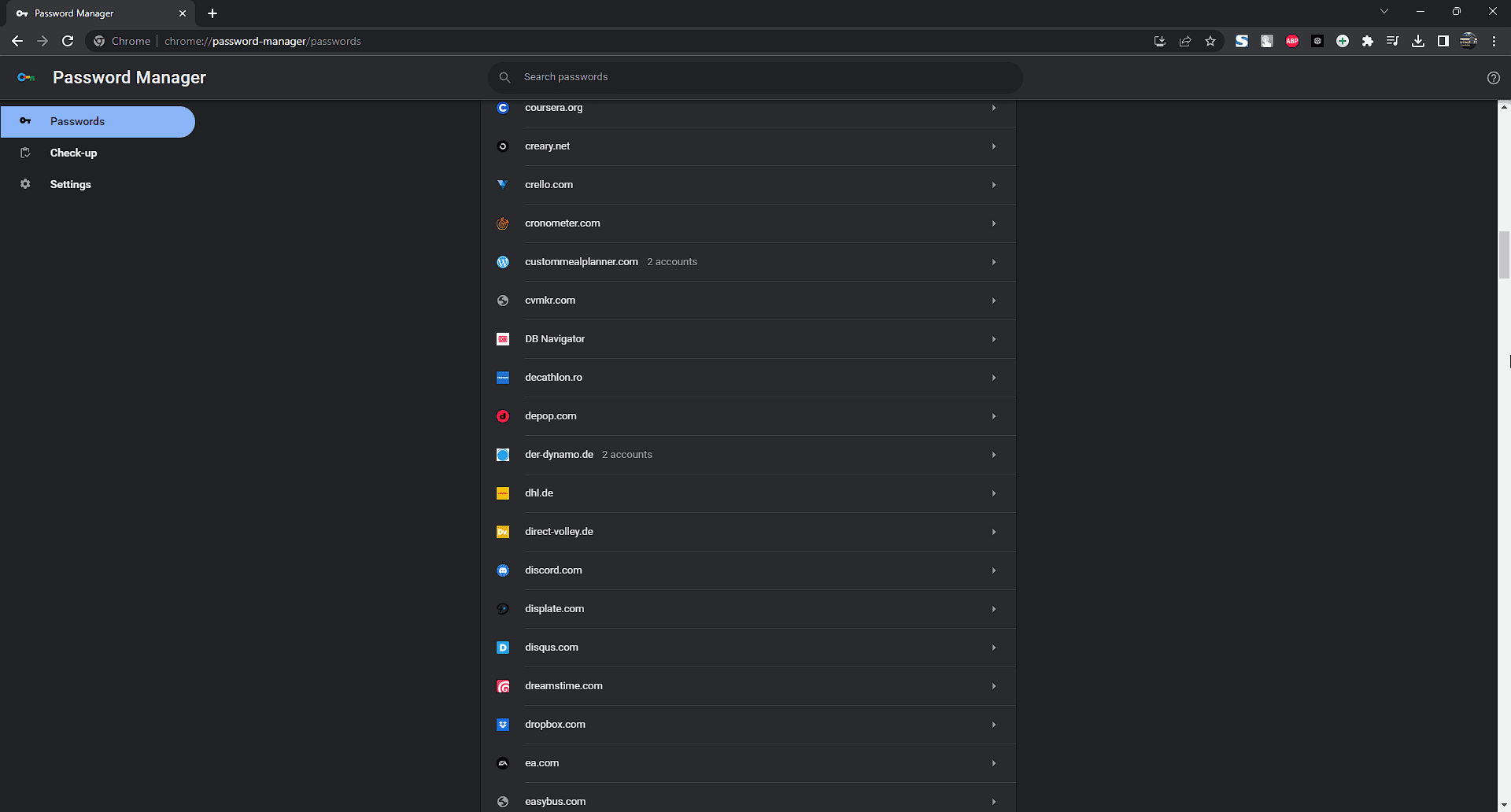Expand the dreamstime.com entry arrow
The image size is (1511, 812).
click(x=994, y=686)
